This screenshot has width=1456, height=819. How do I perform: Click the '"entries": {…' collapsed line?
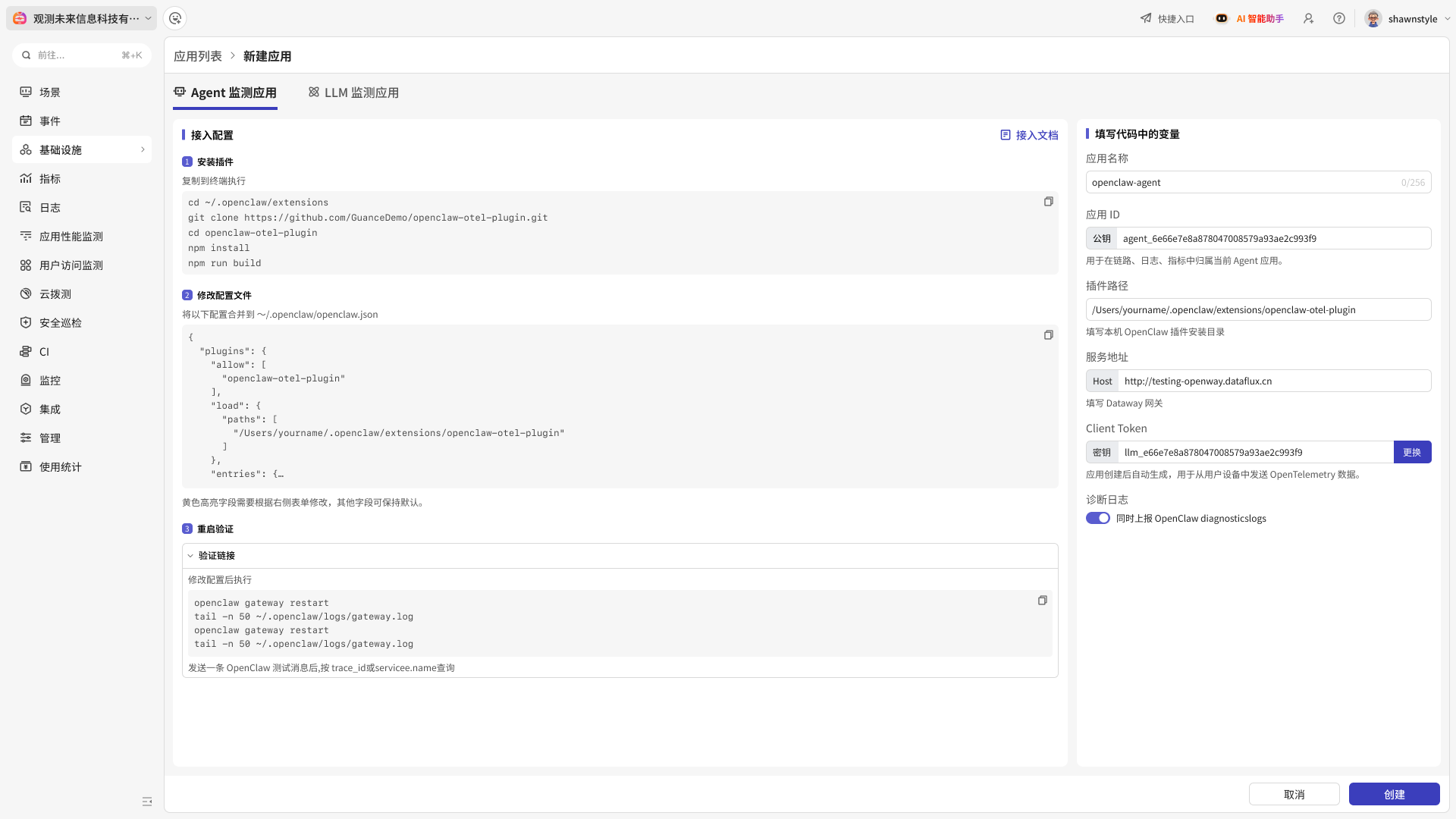pyautogui.click(x=247, y=474)
